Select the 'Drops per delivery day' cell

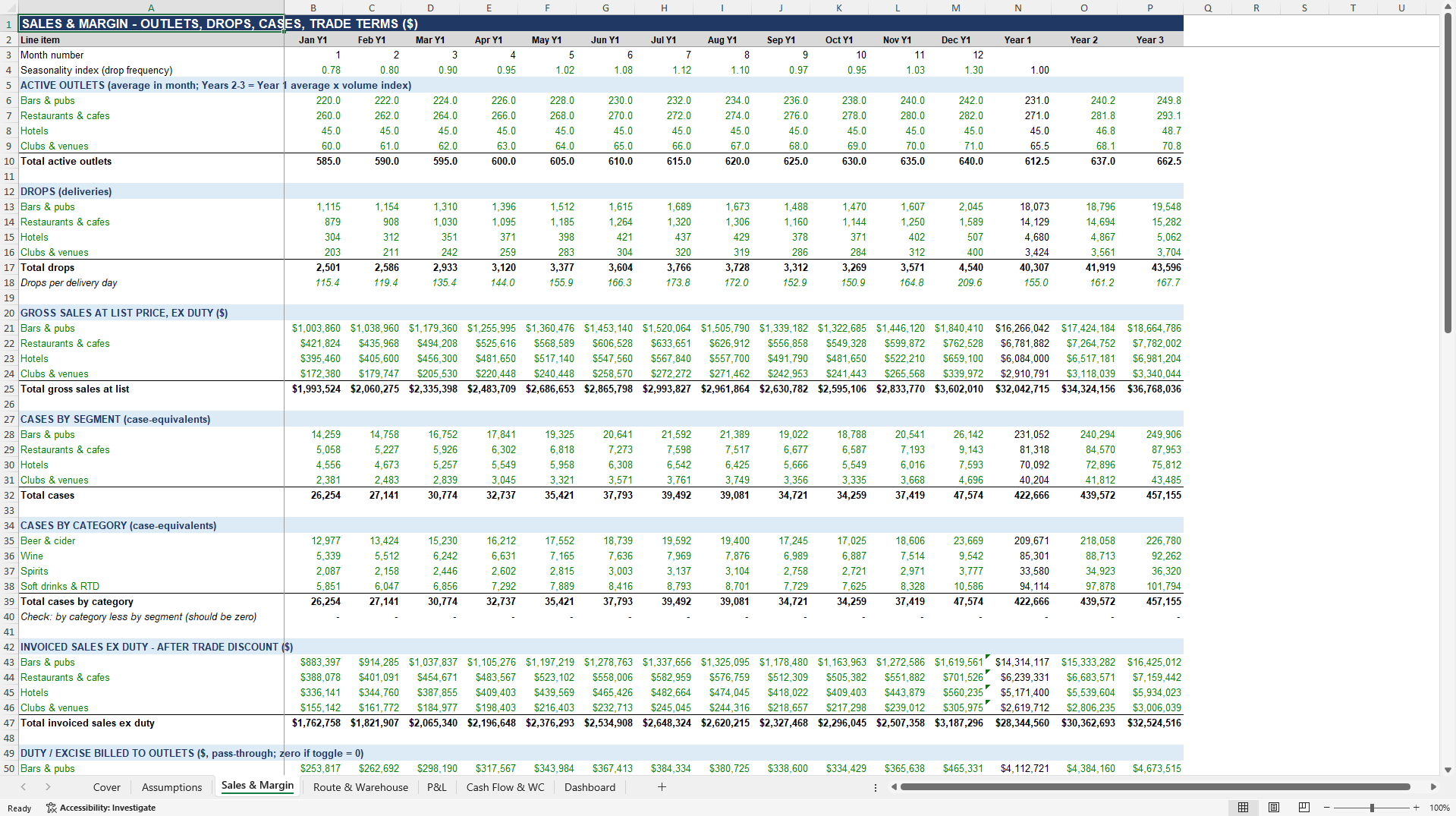(151, 282)
